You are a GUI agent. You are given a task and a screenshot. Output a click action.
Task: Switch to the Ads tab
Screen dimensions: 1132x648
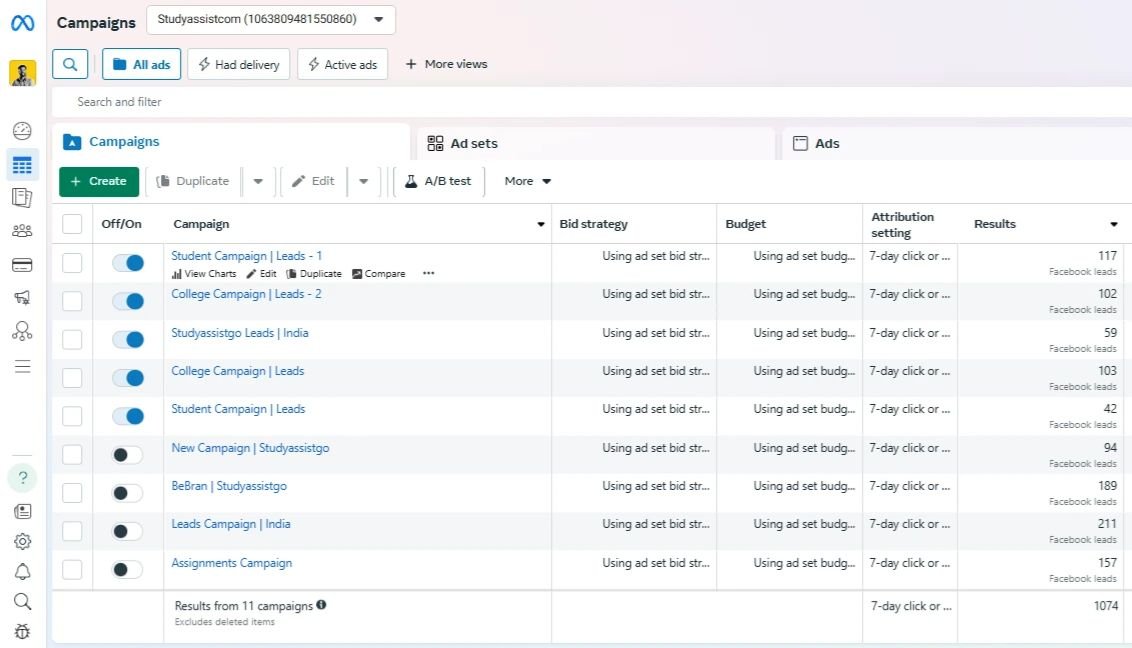click(957, 144)
